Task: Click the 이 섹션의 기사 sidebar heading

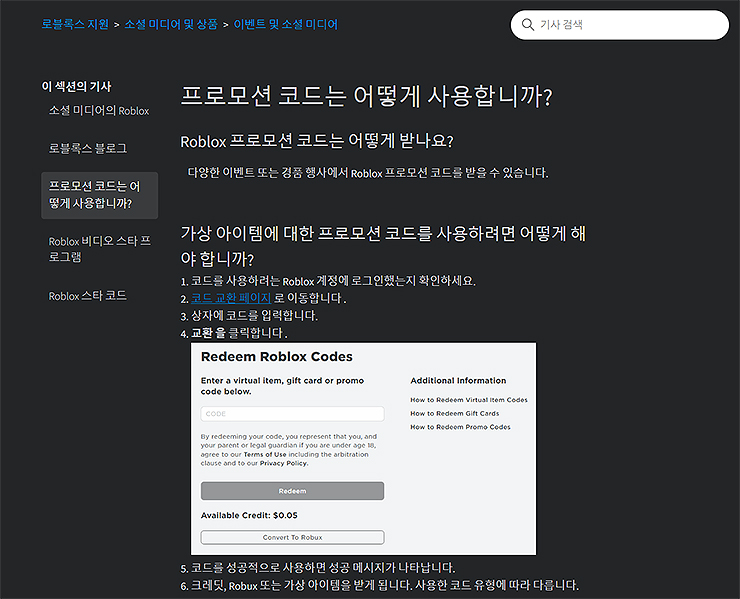Action: (76, 86)
